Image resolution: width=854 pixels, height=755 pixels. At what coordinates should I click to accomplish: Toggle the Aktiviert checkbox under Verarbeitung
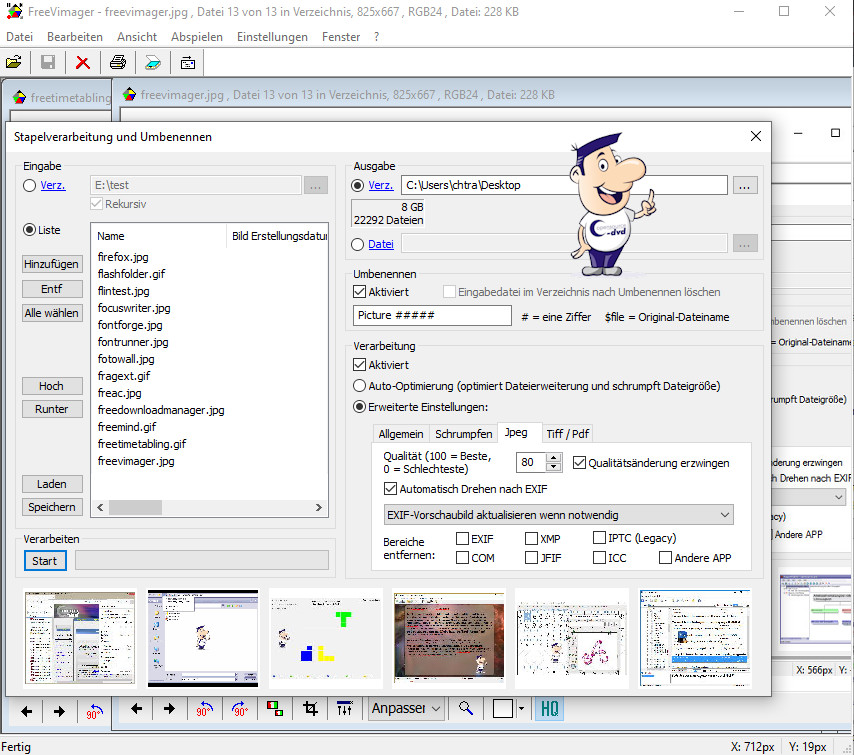pyautogui.click(x=359, y=365)
